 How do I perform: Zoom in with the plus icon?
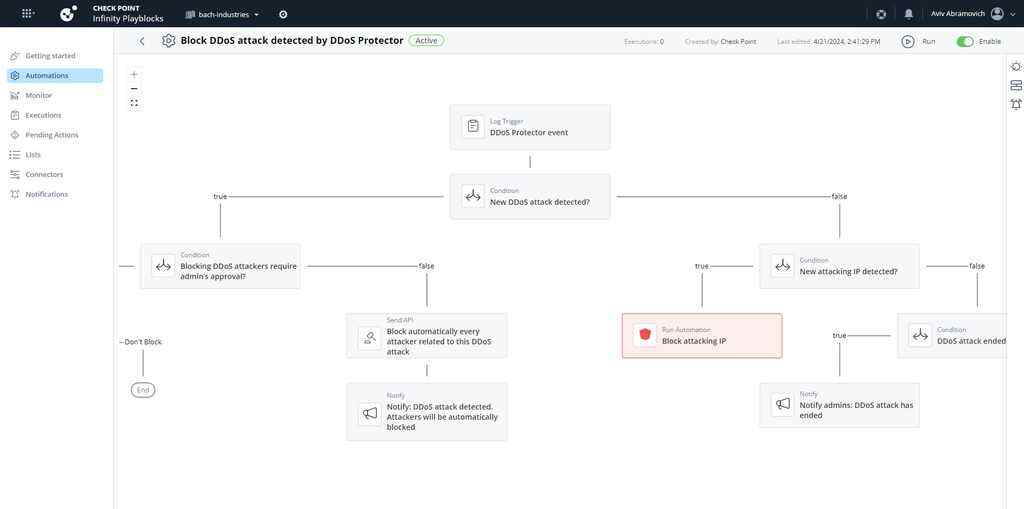134,74
